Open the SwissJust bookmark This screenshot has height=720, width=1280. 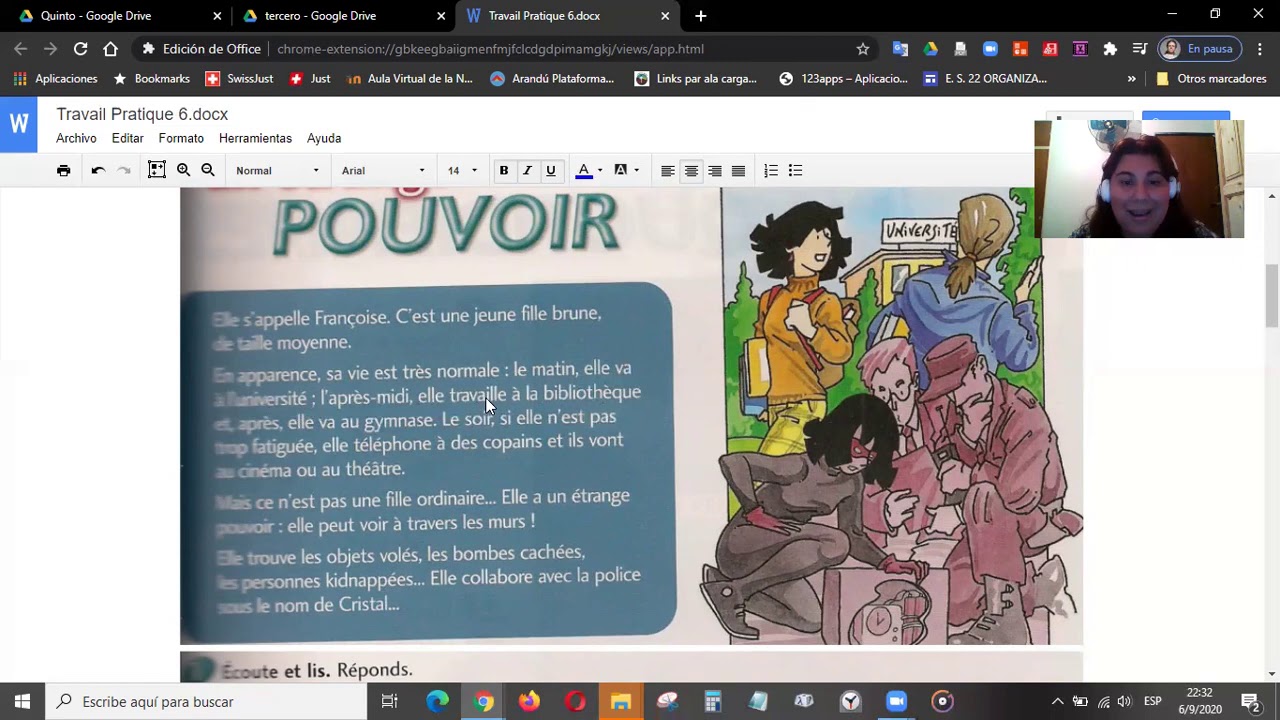[x=239, y=79]
